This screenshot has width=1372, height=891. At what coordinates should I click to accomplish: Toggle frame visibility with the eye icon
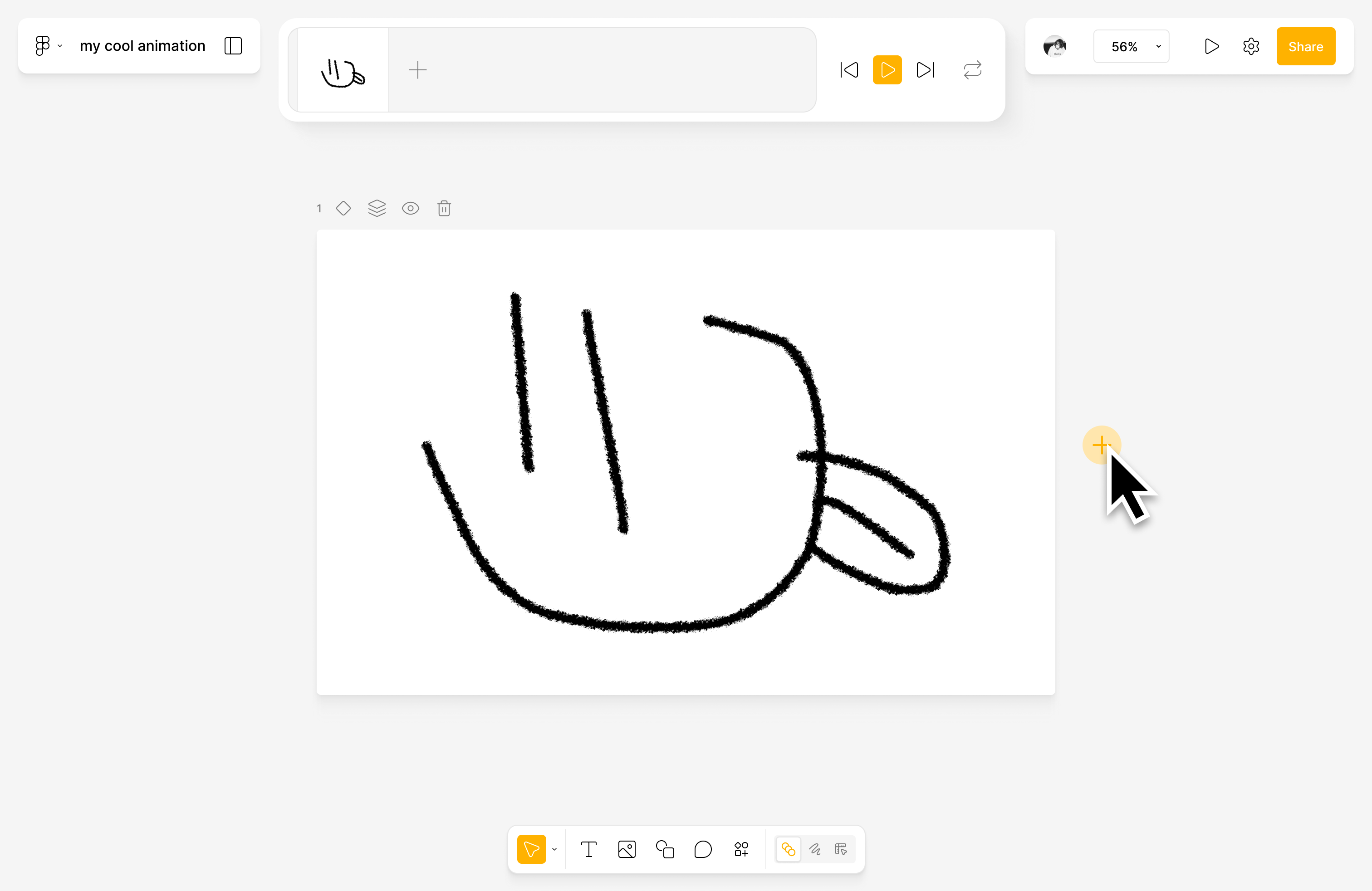tap(411, 208)
